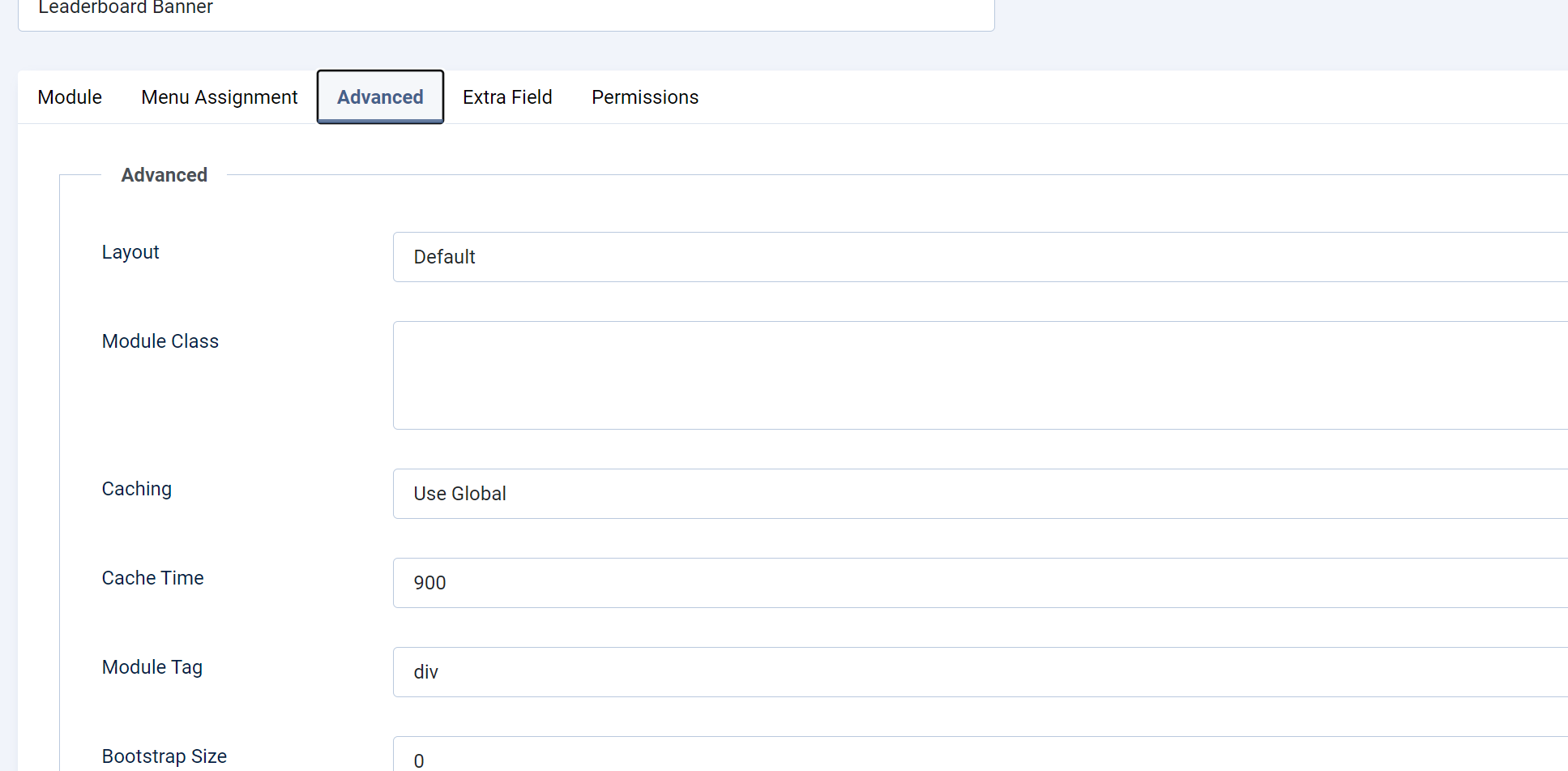Viewport: 1568px width, 771px height.
Task: Click the Module Tag field label
Action: click(152, 667)
